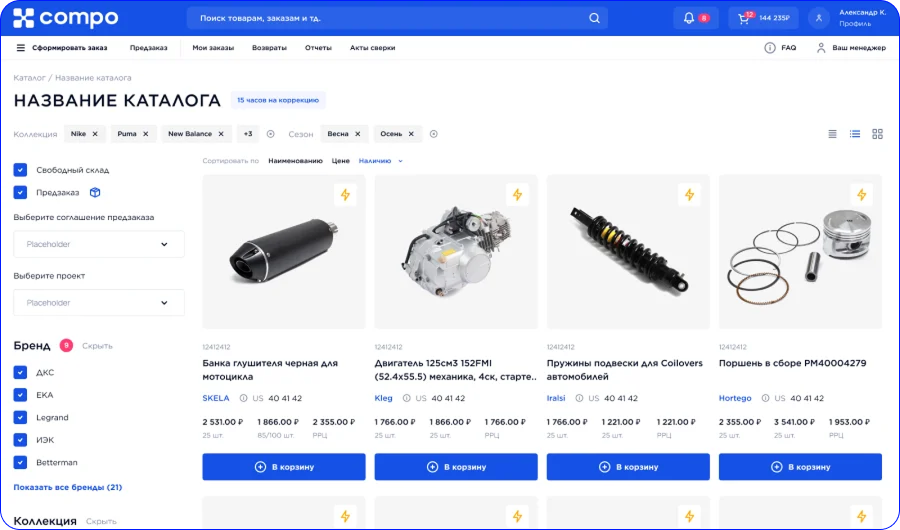Click the search magnifier icon

pyautogui.click(x=594, y=18)
